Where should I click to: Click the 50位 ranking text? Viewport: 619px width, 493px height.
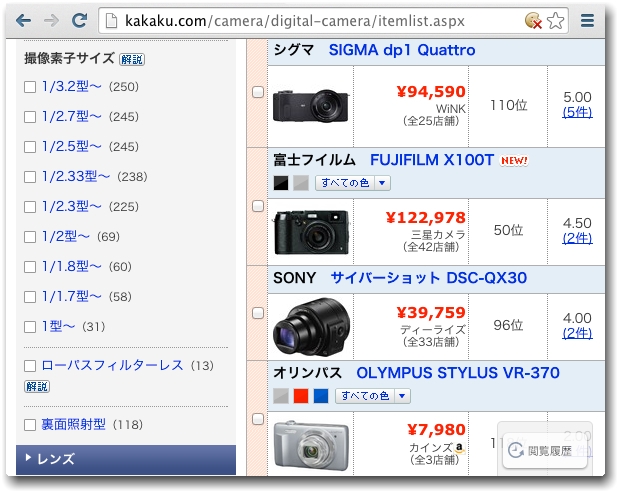[x=508, y=230]
